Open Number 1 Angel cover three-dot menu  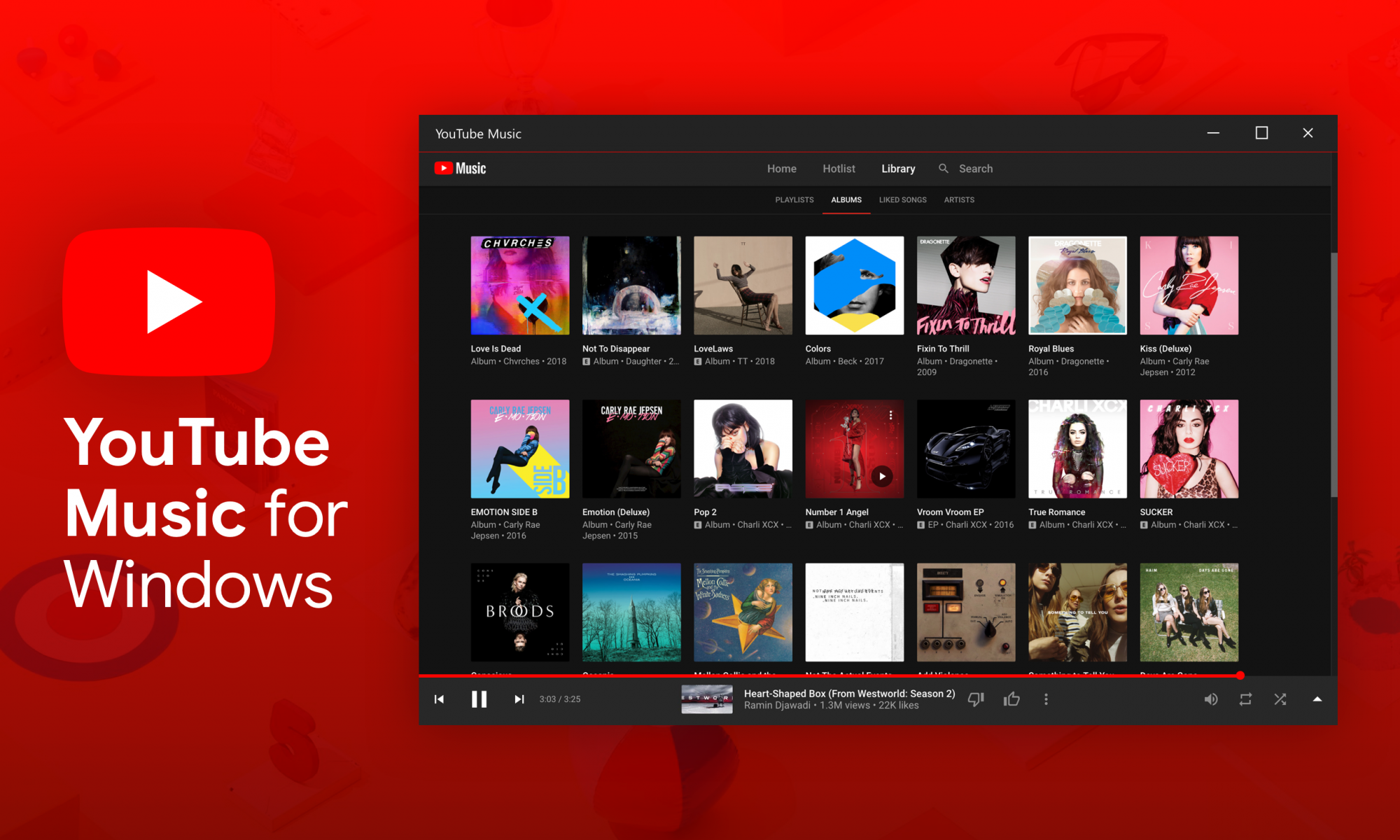pos(890,415)
